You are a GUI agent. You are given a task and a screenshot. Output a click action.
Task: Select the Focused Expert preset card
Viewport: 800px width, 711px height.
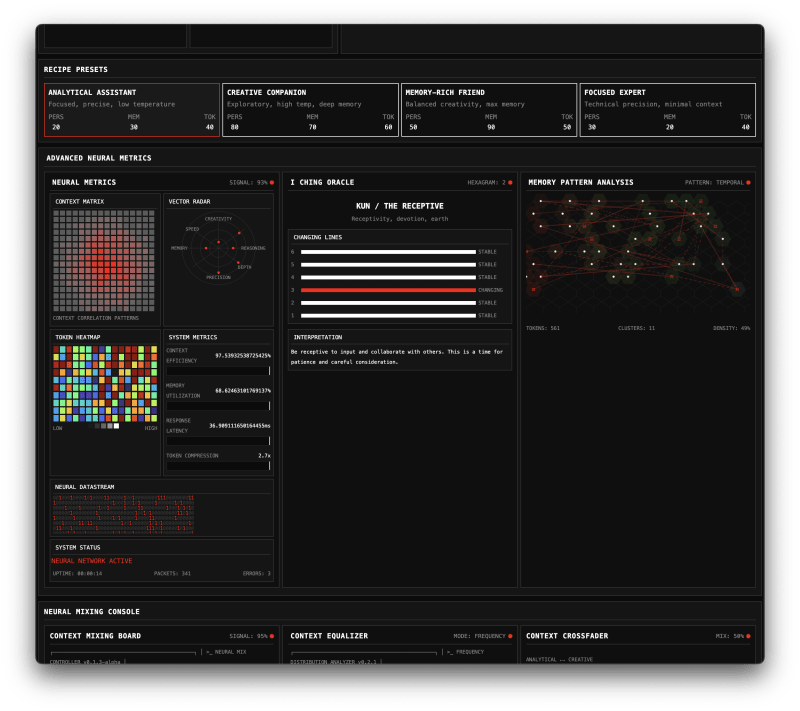667,110
